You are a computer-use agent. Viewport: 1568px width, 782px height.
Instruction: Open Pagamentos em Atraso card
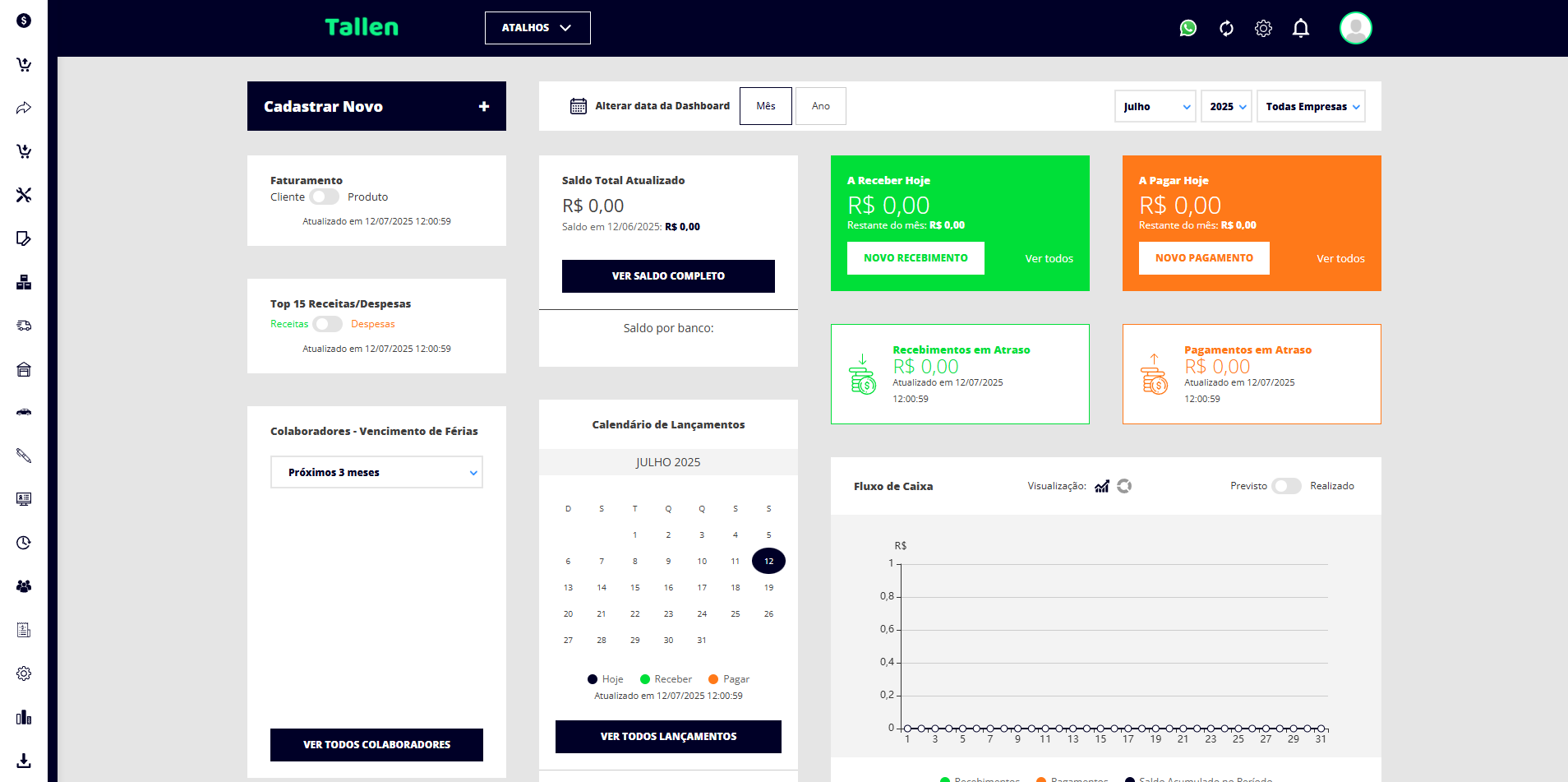point(1252,374)
